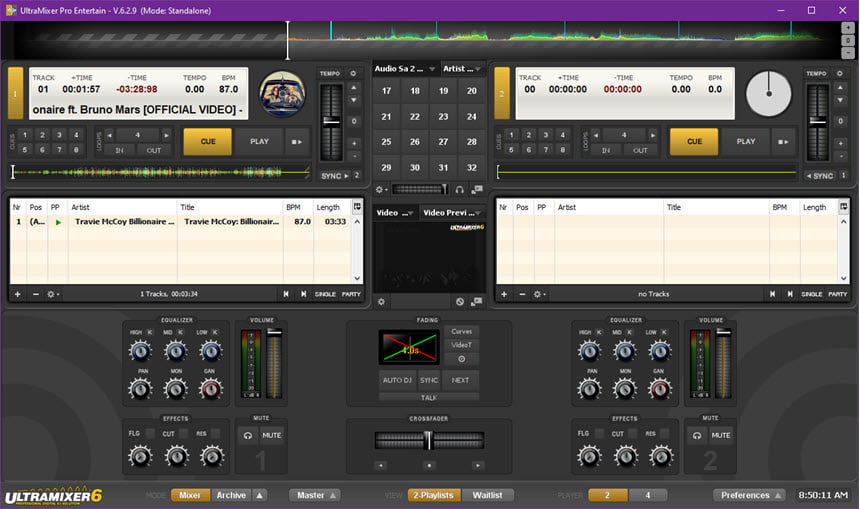Open sampler settings gear icon

[x=381, y=190]
